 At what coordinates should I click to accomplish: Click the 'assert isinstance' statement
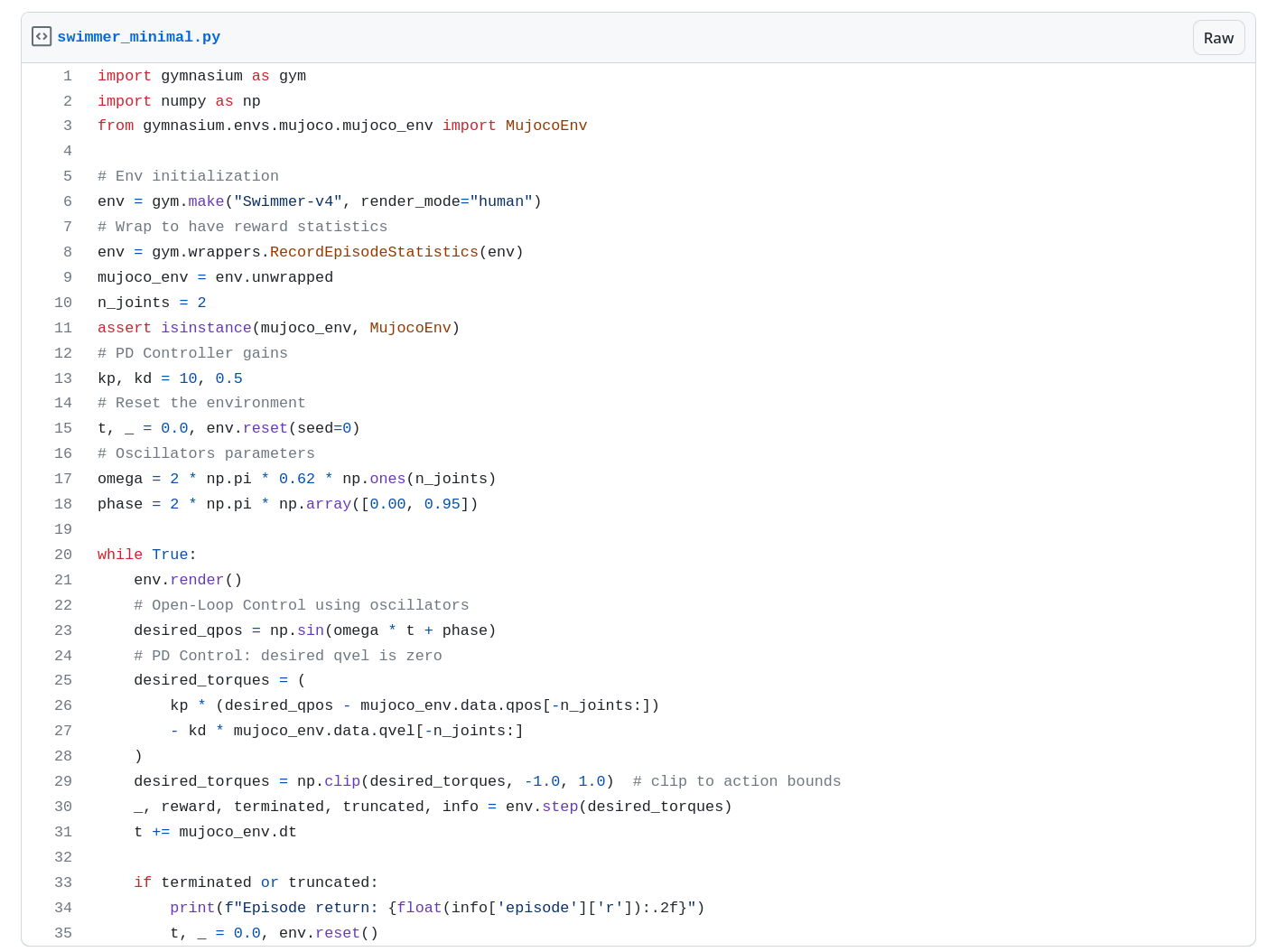(x=279, y=328)
